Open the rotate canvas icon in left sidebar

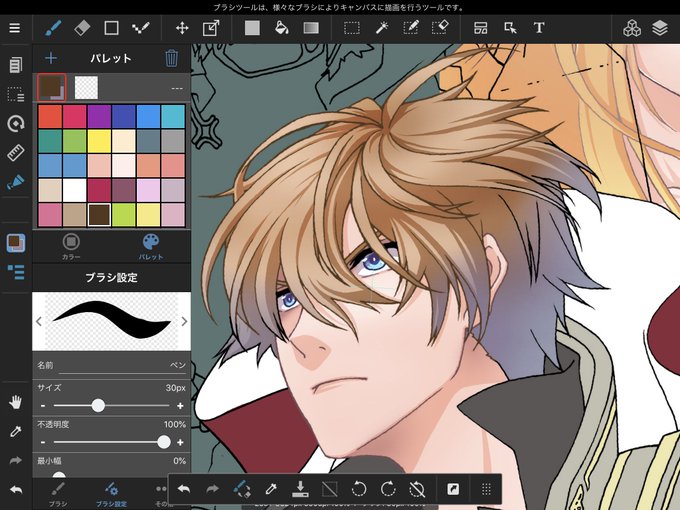pyautogui.click(x=16, y=124)
